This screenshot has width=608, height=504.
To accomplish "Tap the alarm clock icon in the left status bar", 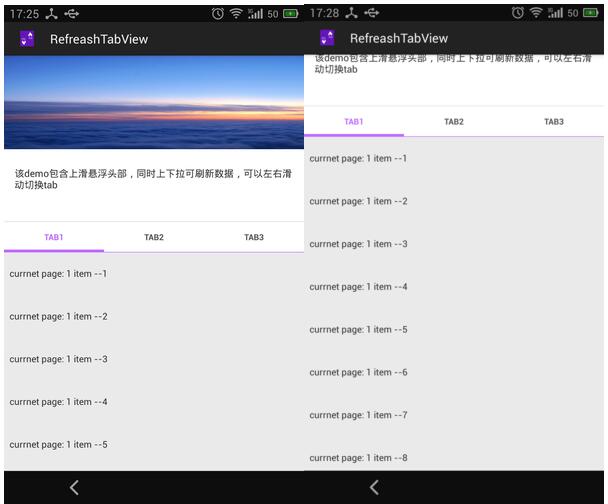I will (x=218, y=14).
